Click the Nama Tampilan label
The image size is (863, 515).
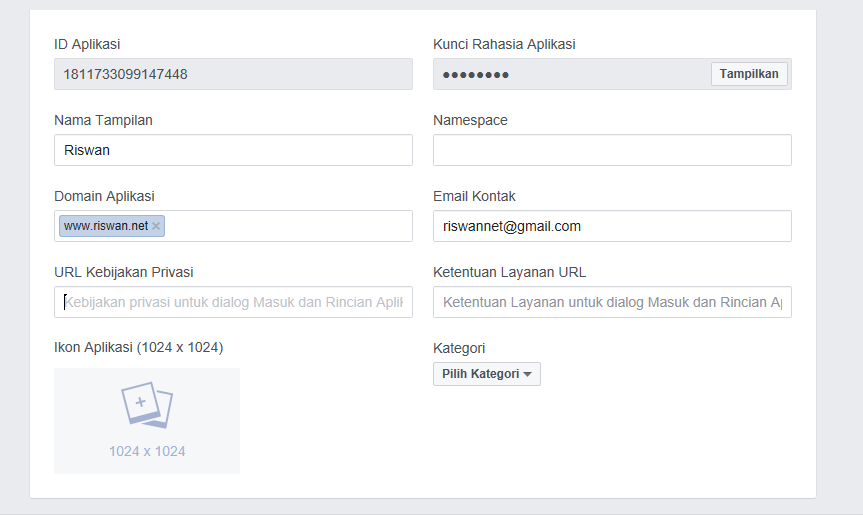pyautogui.click(x=103, y=120)
